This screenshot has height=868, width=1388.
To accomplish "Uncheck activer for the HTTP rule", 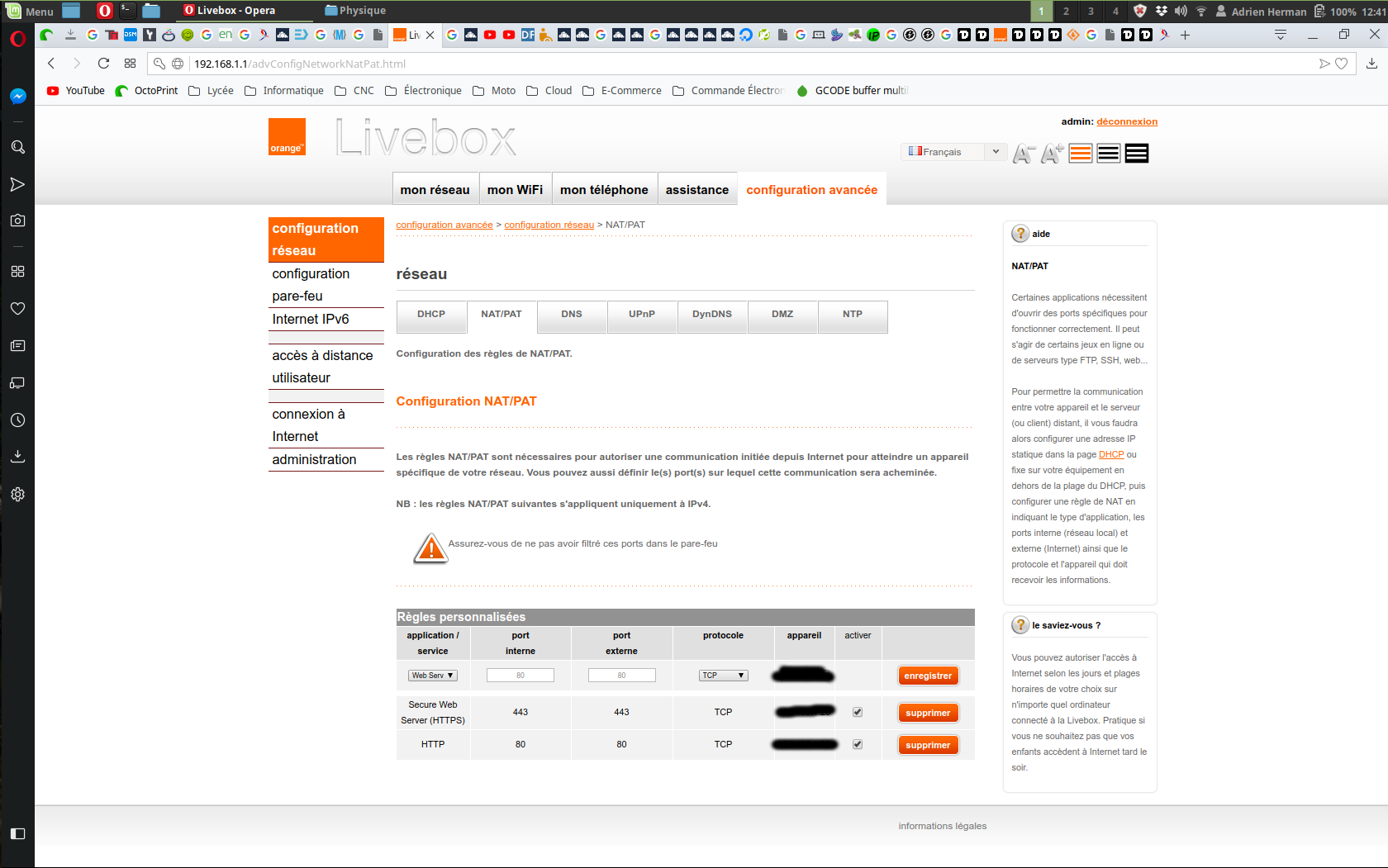I will click(858, 744).
